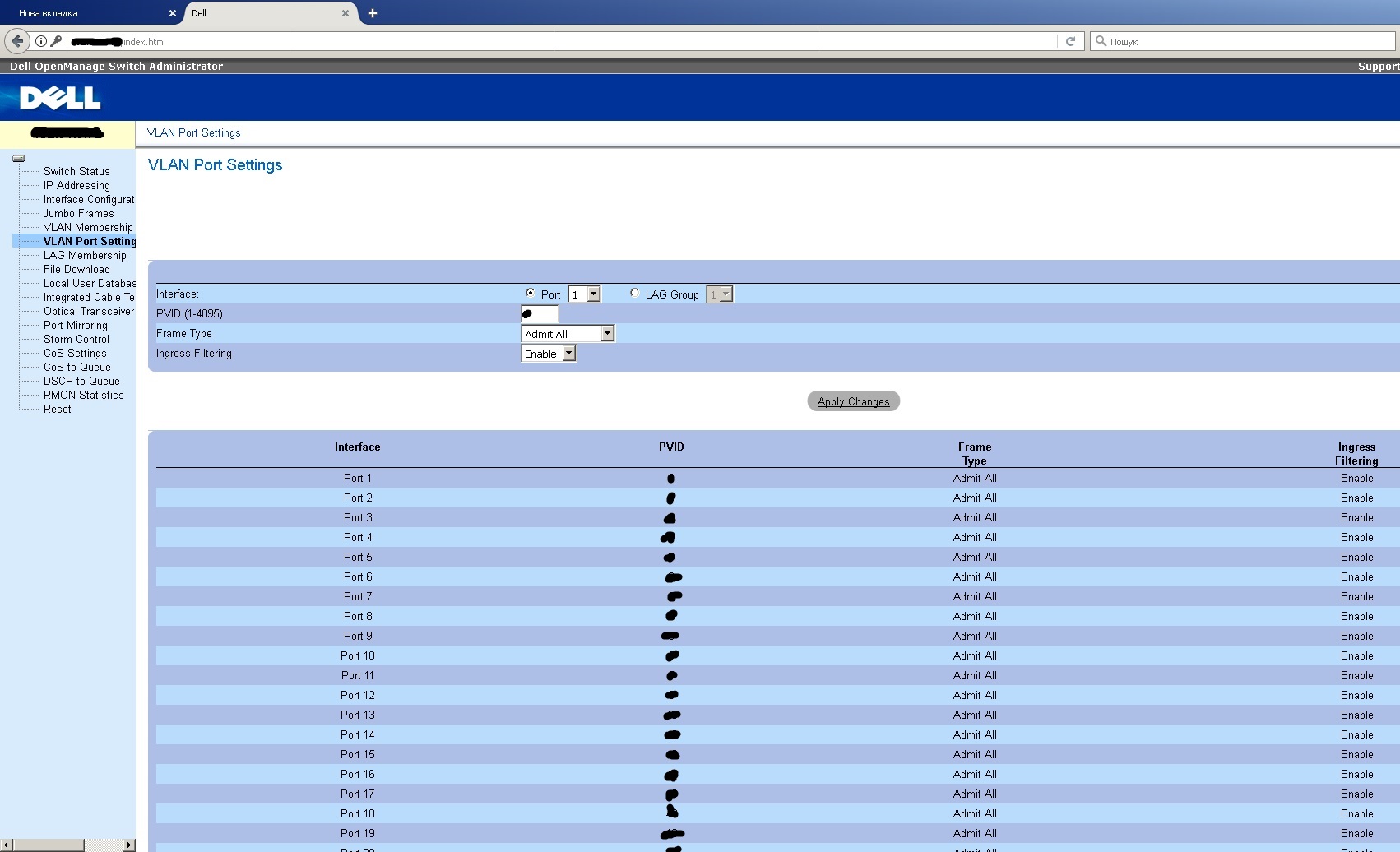Click the search magnifier icon

click(1101, 41)
